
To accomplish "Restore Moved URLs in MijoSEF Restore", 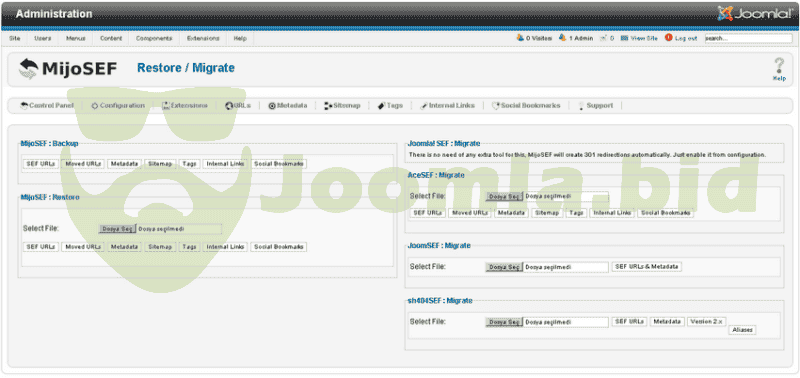I will coord(83,247).
